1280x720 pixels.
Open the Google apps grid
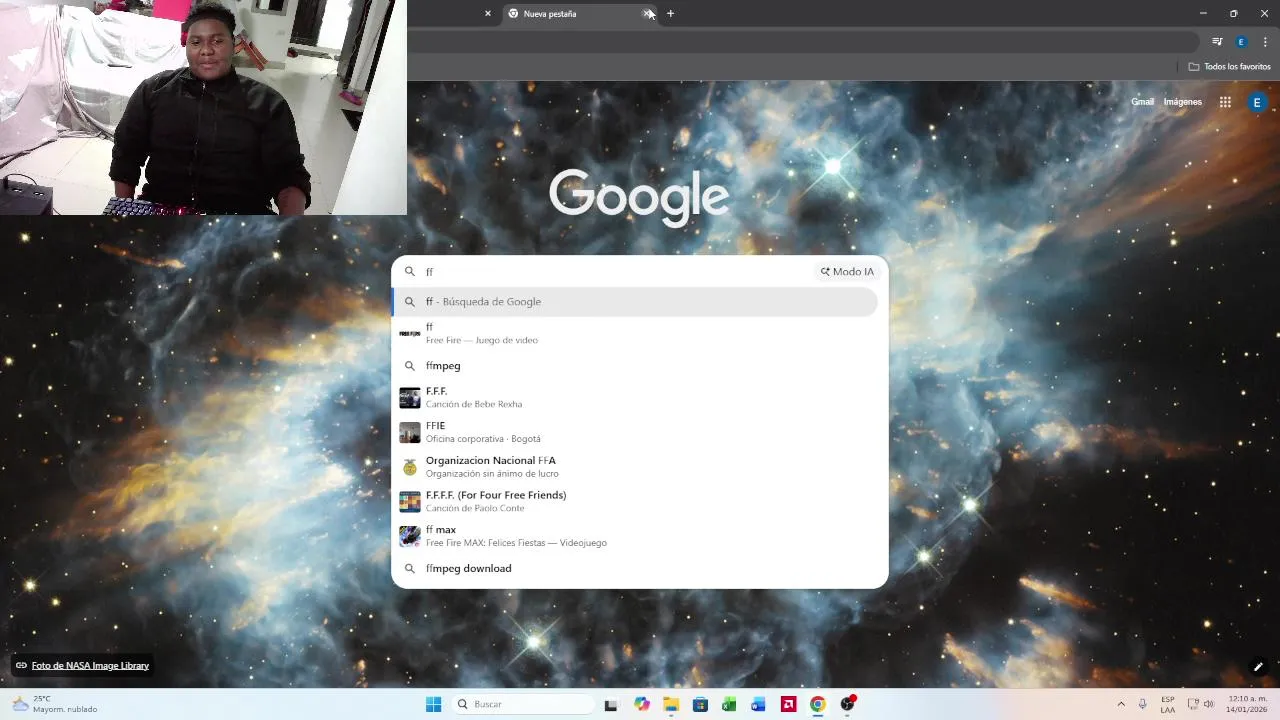click(x=1225, y=102)
